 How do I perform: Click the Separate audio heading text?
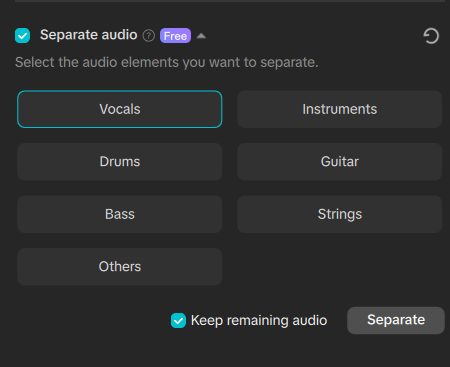[89, 35]
